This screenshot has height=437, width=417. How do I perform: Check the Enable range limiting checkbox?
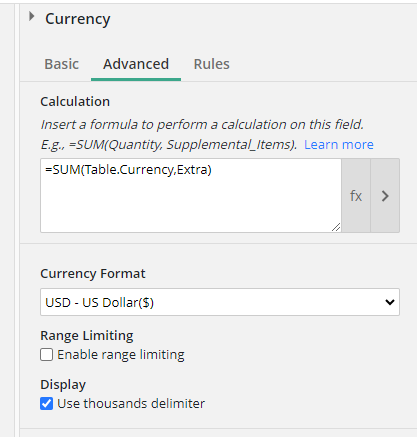point(46,355)
